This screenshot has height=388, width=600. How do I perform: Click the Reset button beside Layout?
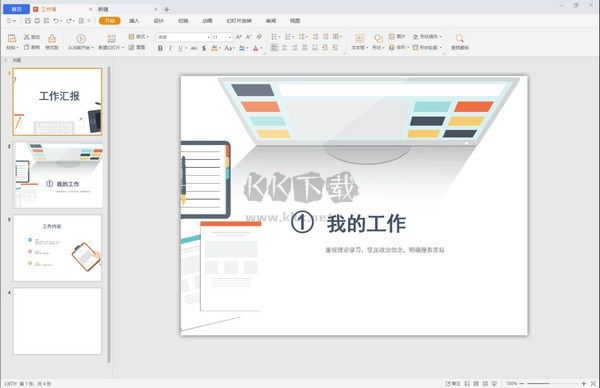click(x=137, y=47)
